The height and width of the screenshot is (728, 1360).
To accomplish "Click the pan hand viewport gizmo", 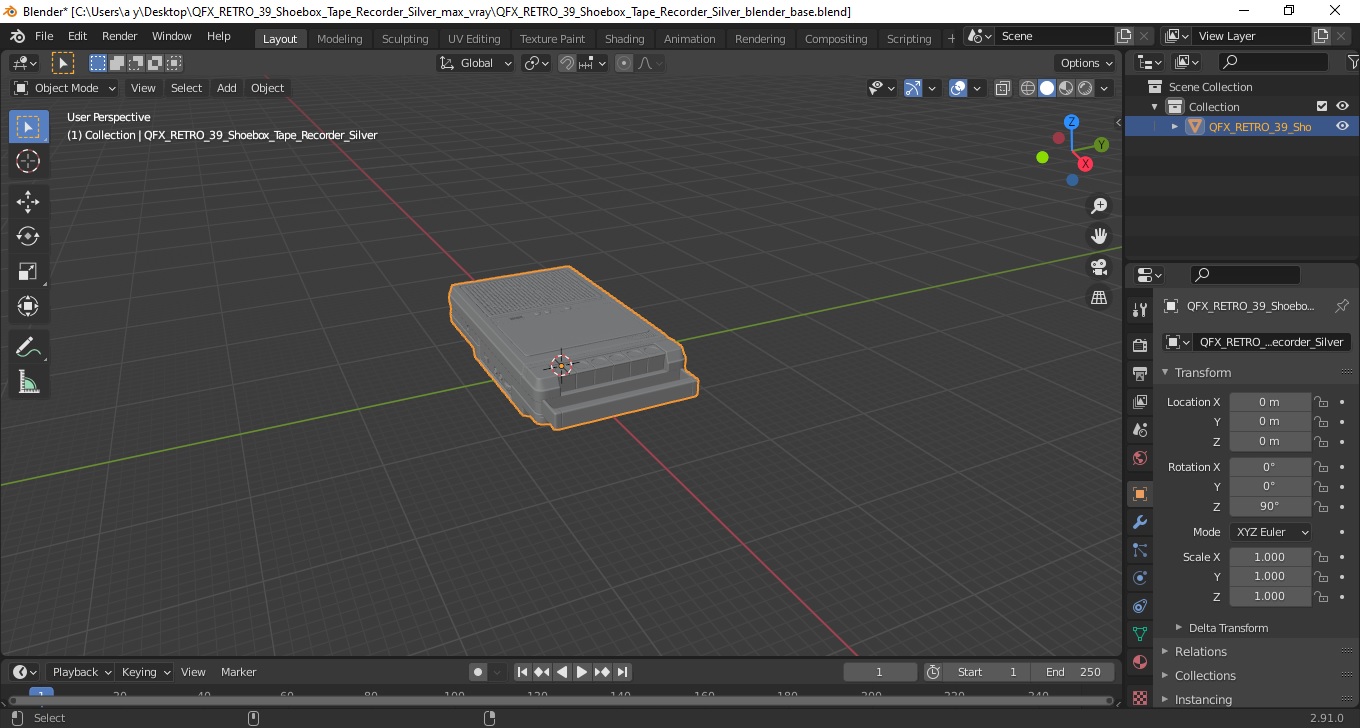I will [1099, 236].
